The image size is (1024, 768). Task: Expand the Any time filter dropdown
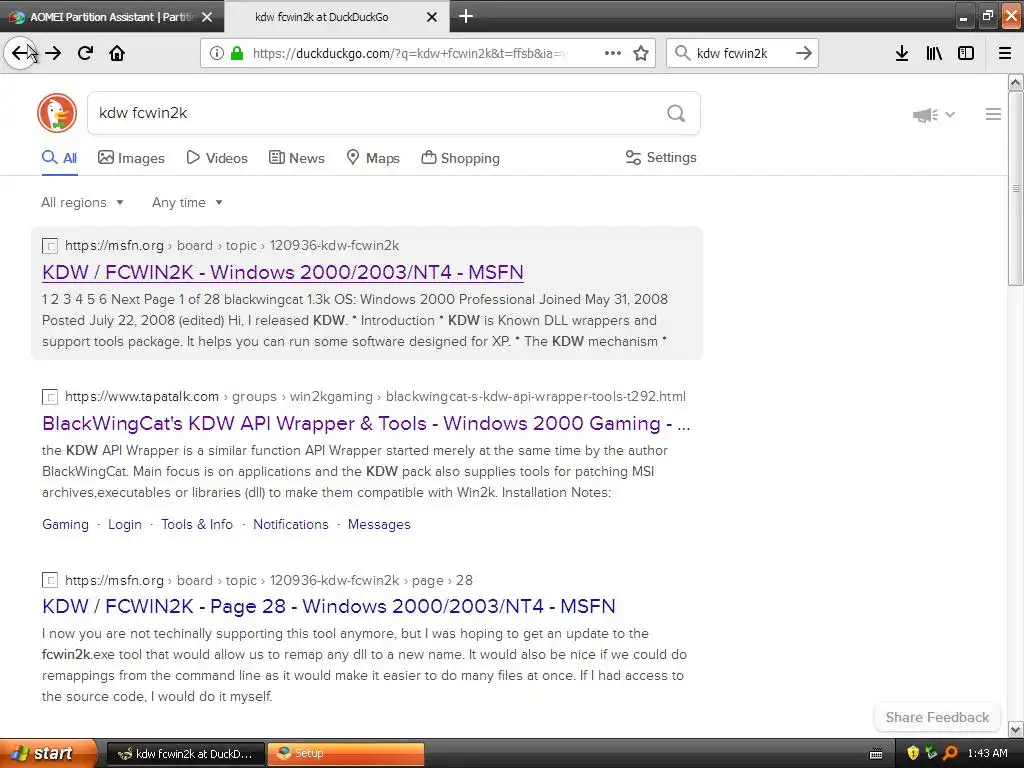tap(187, 202)
